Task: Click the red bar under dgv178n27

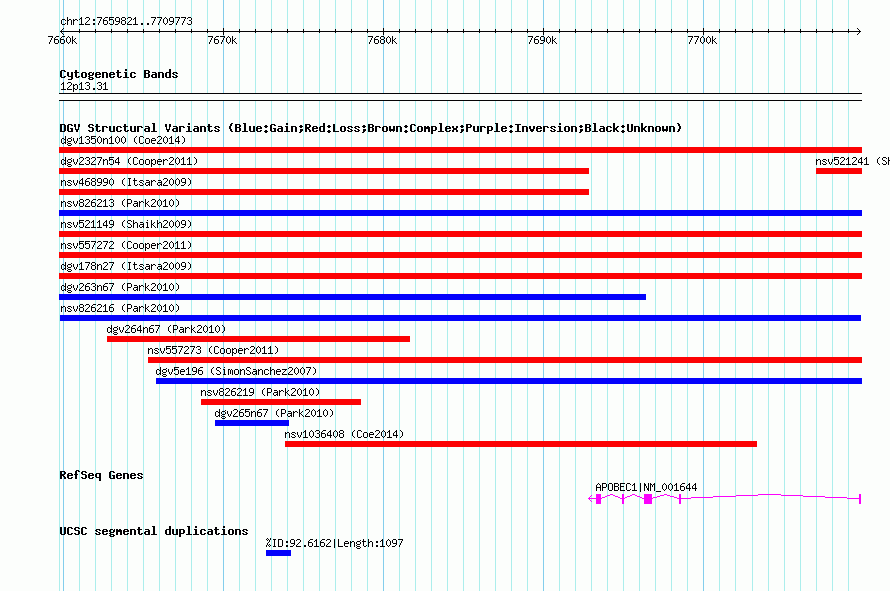Action: 460,276
